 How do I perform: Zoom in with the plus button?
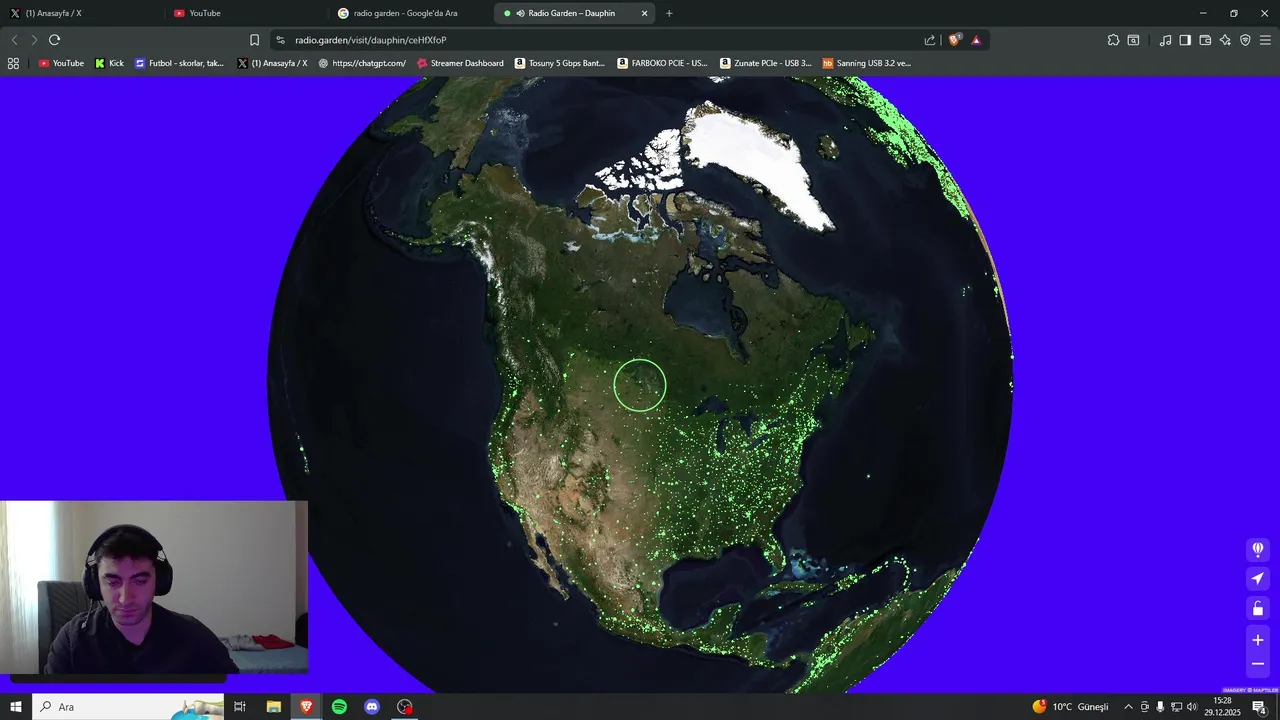1258,640
